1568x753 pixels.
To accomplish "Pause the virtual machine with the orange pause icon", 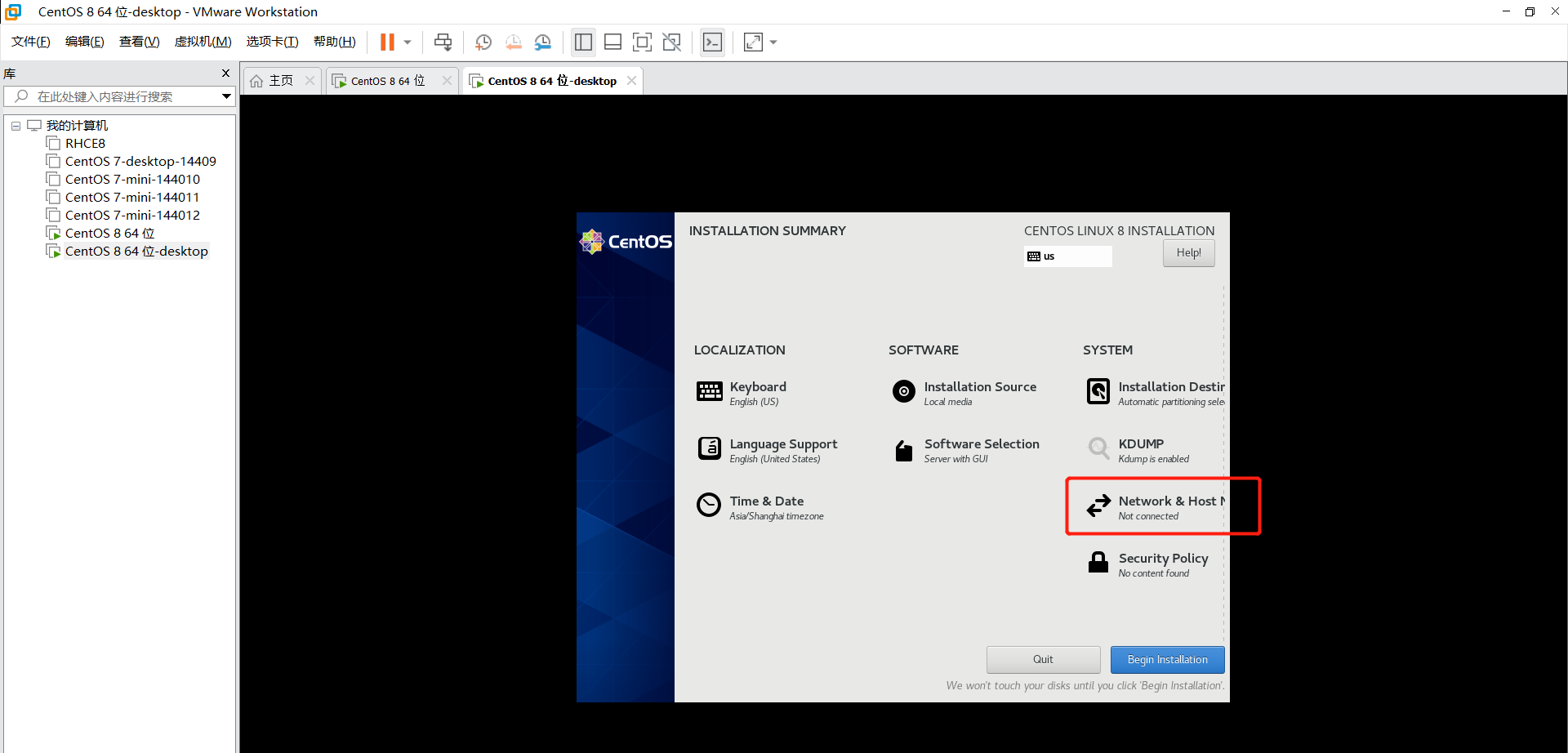I will point(387,42).
